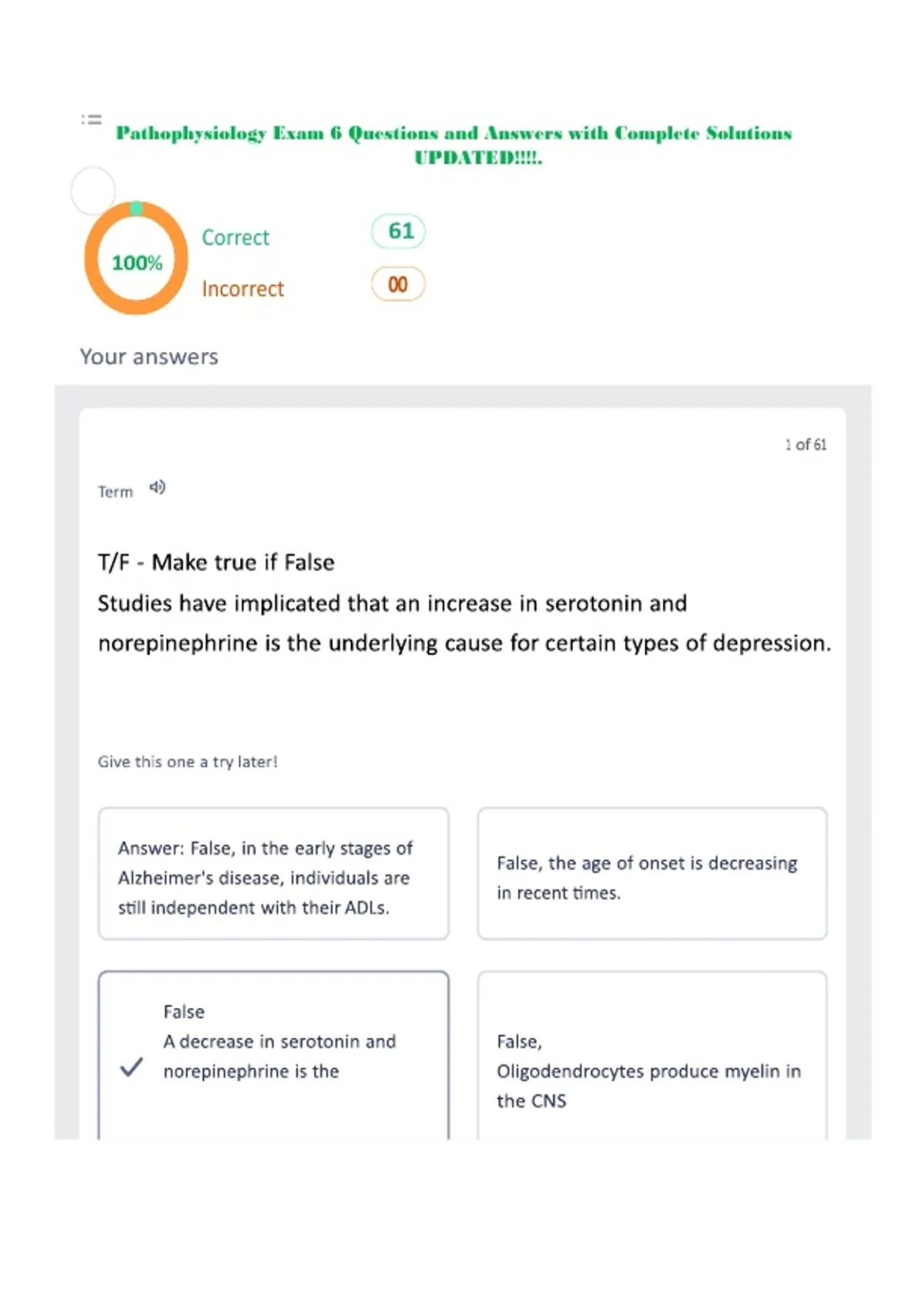The height and width of the screenshot is (1309, 924).
Task: Click the correct count badge showing 61
Action: coord(398,231)
